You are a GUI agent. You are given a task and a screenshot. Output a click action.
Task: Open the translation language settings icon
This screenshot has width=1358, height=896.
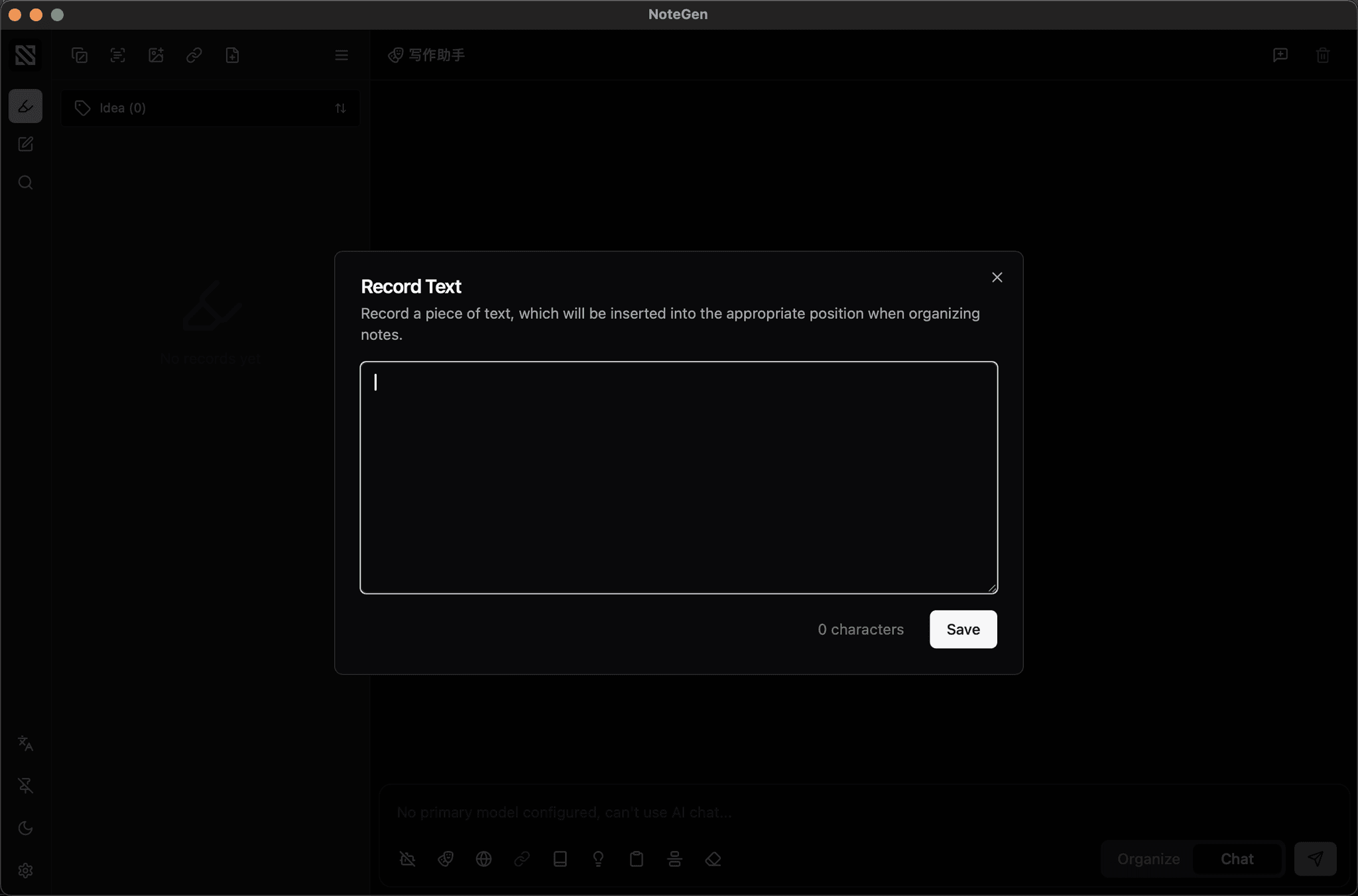pos(26,744)
